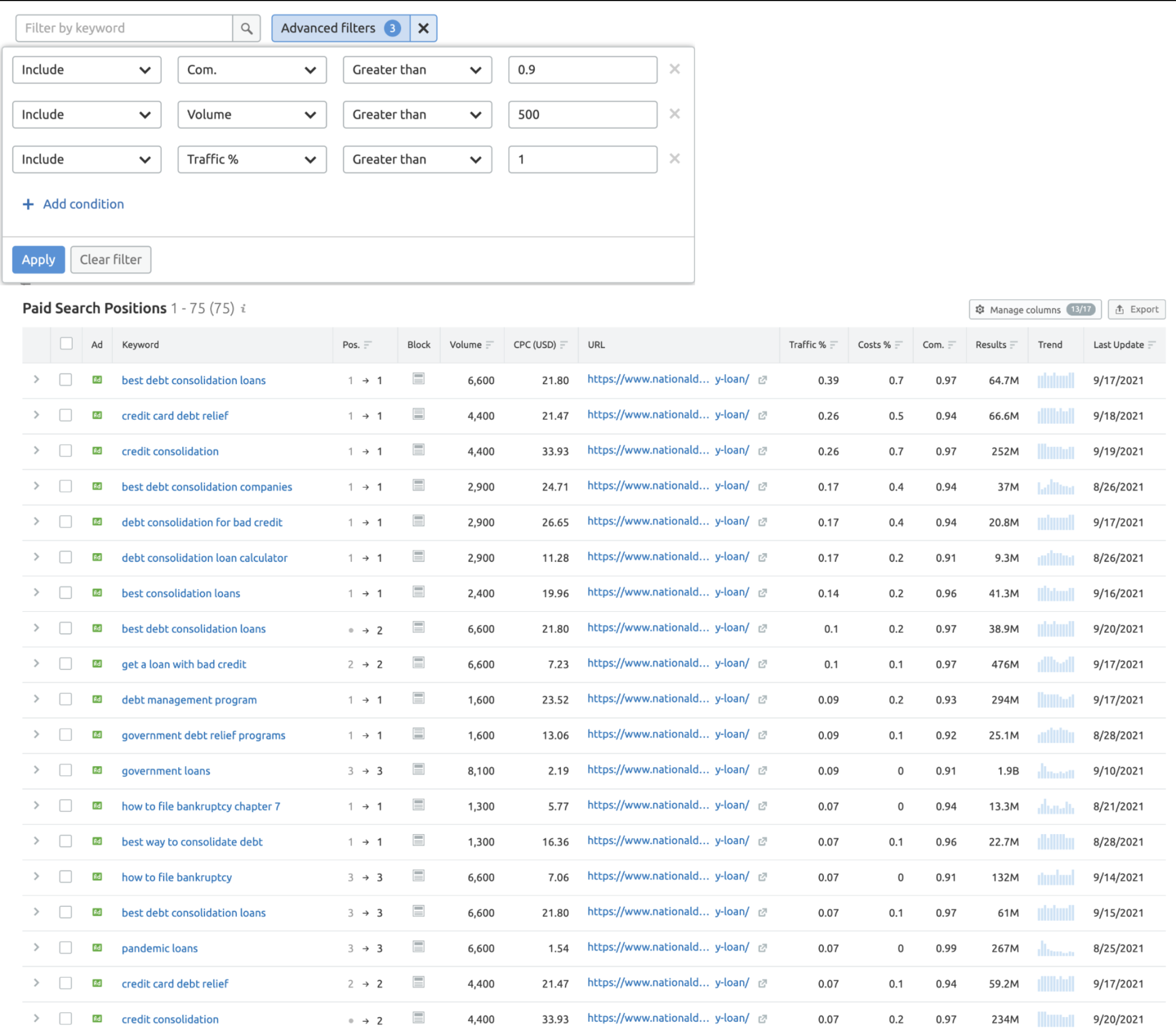Toggle the checkbox for debt management program row

click(x=65, y=698)
